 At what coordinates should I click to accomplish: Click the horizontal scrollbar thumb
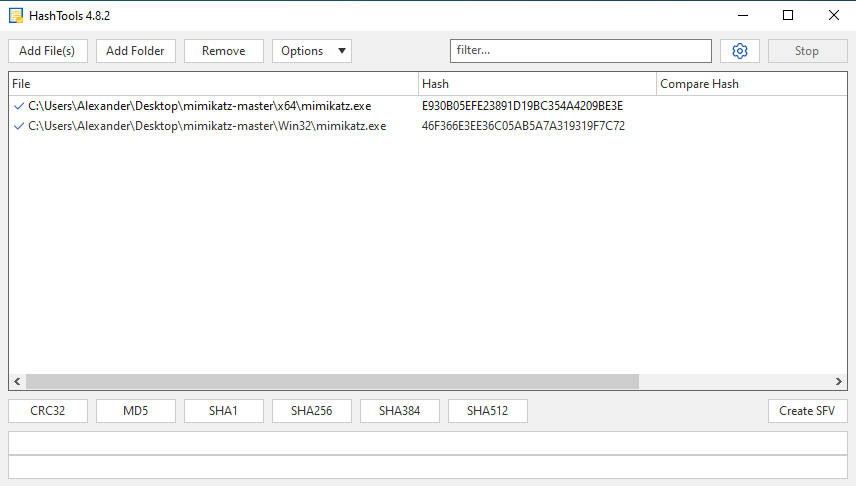[332, 381]
